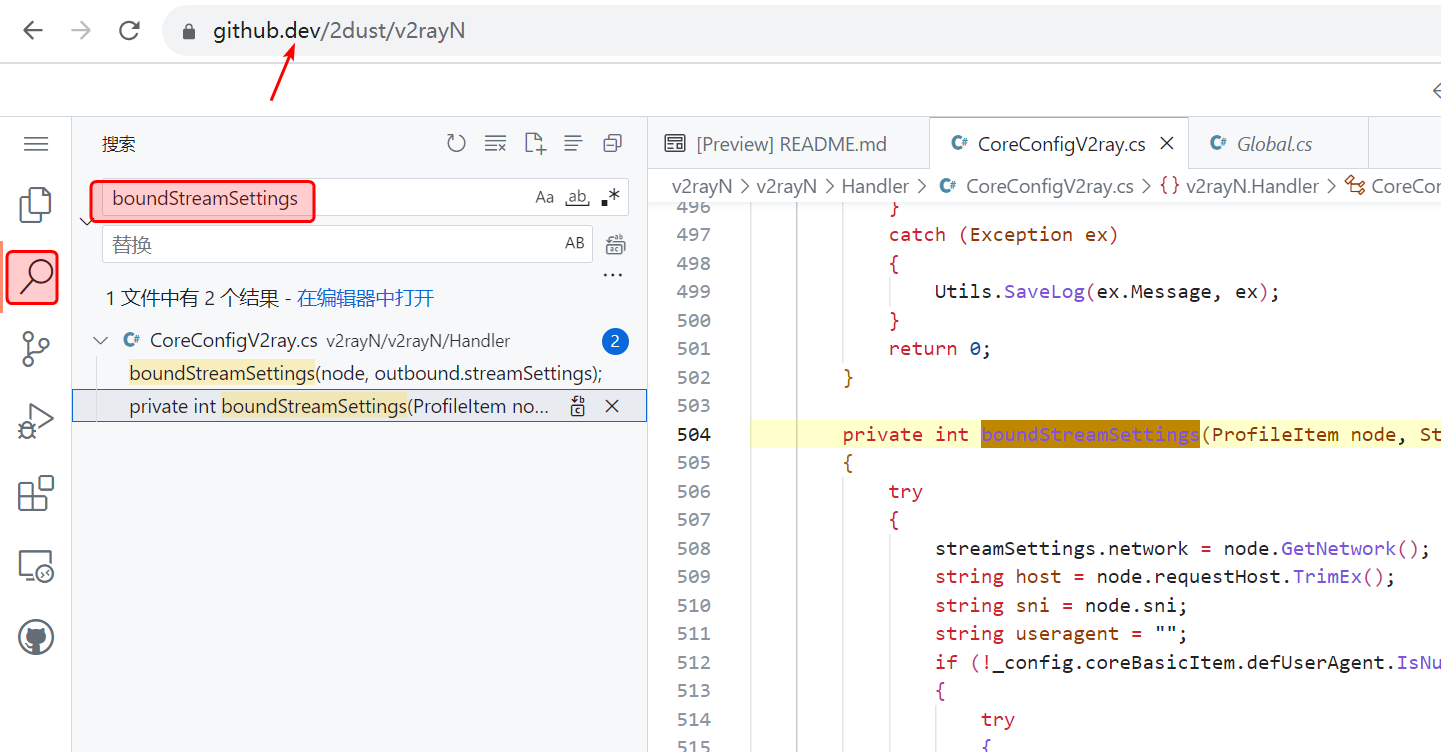
Task: Enable regular expression search
Action: [610, 198]
